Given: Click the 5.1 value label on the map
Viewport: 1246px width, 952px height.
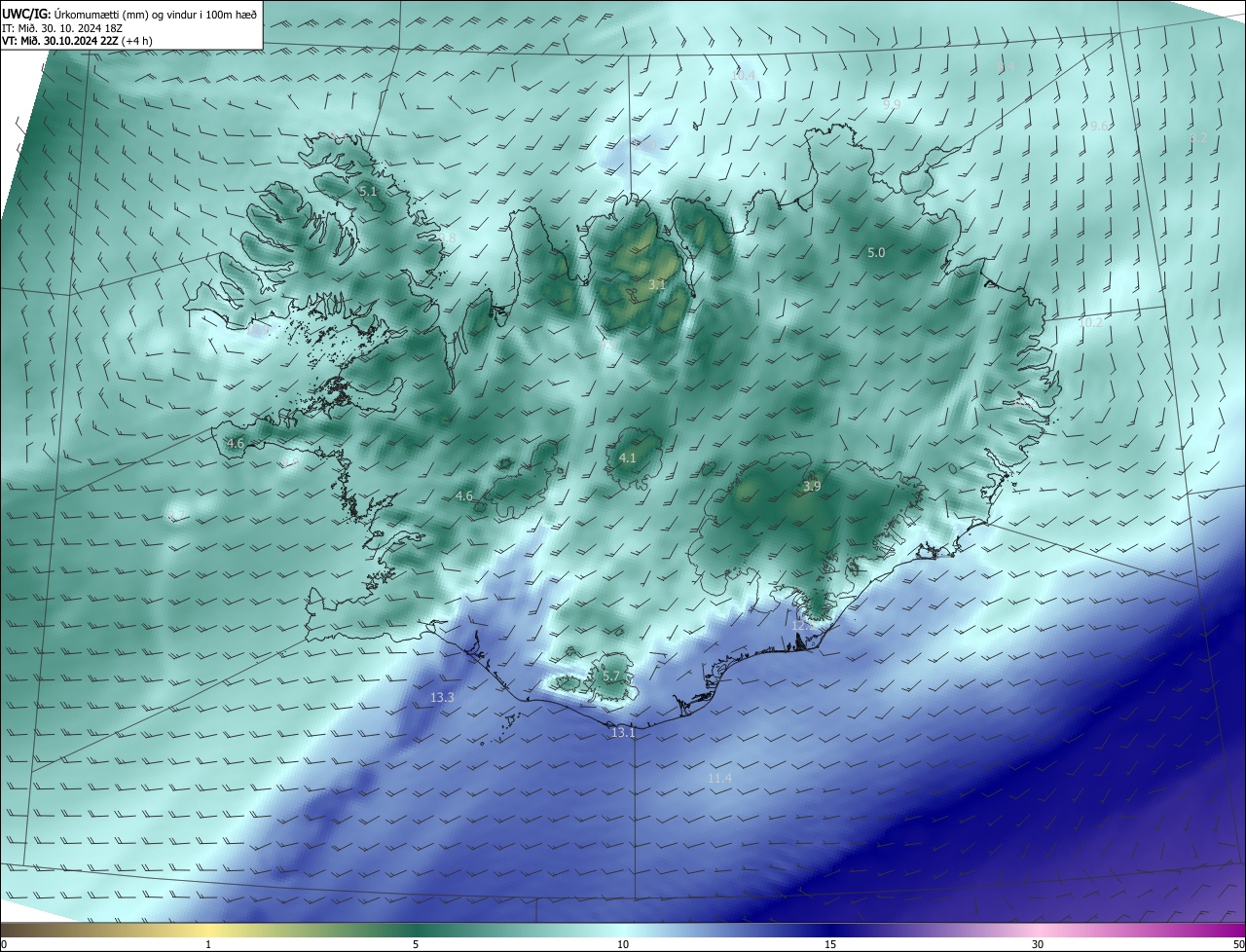Looking at the screenshot, I should tap(368, 192).
